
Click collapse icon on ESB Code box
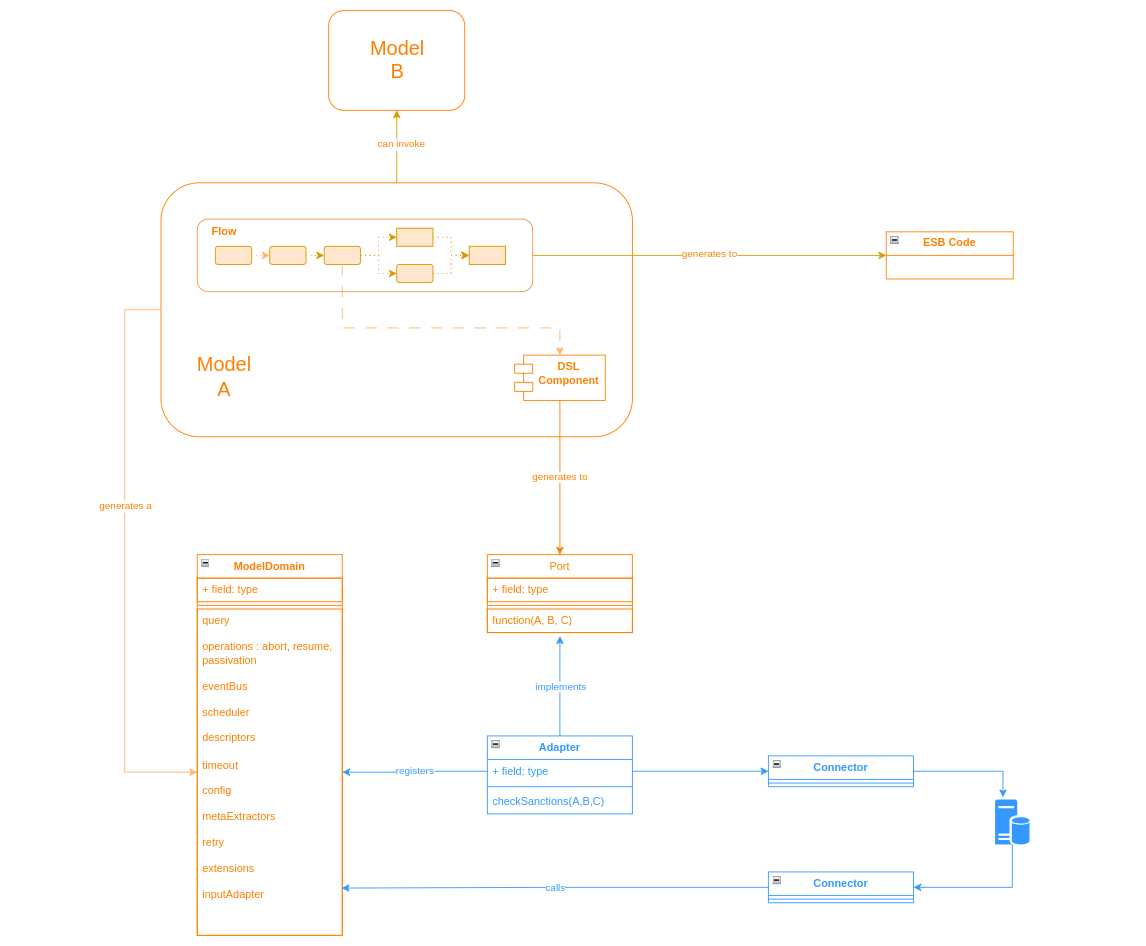point(894,240)
